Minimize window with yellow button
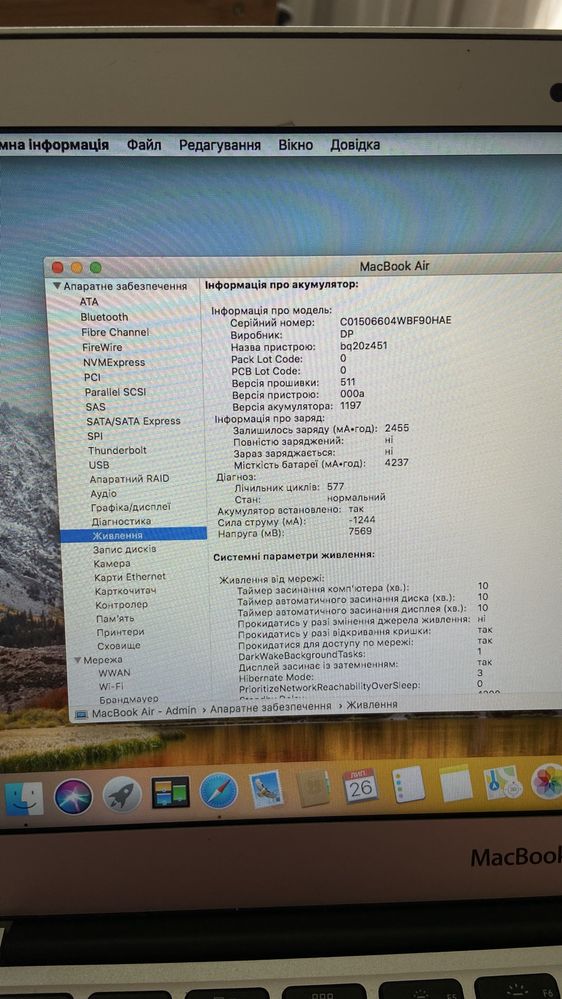Image resolution: width=562 pixels, height=999 pixels. coord(77,268)
